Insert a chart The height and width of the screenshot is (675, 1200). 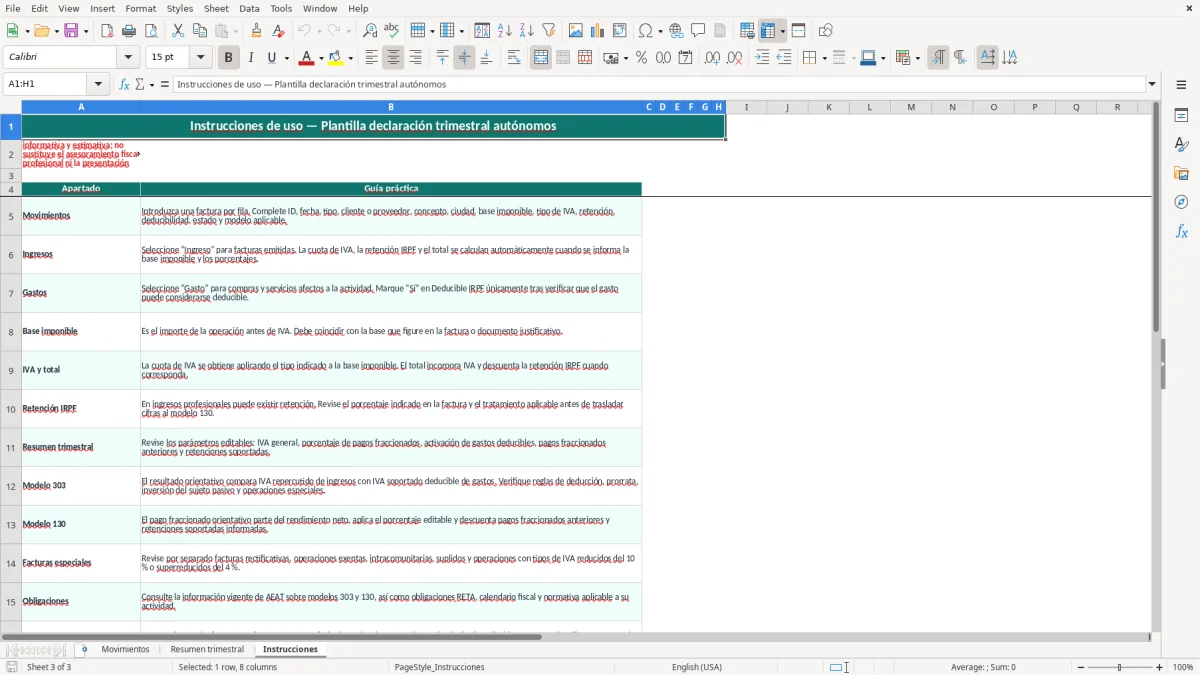click(x=598, y=31)
